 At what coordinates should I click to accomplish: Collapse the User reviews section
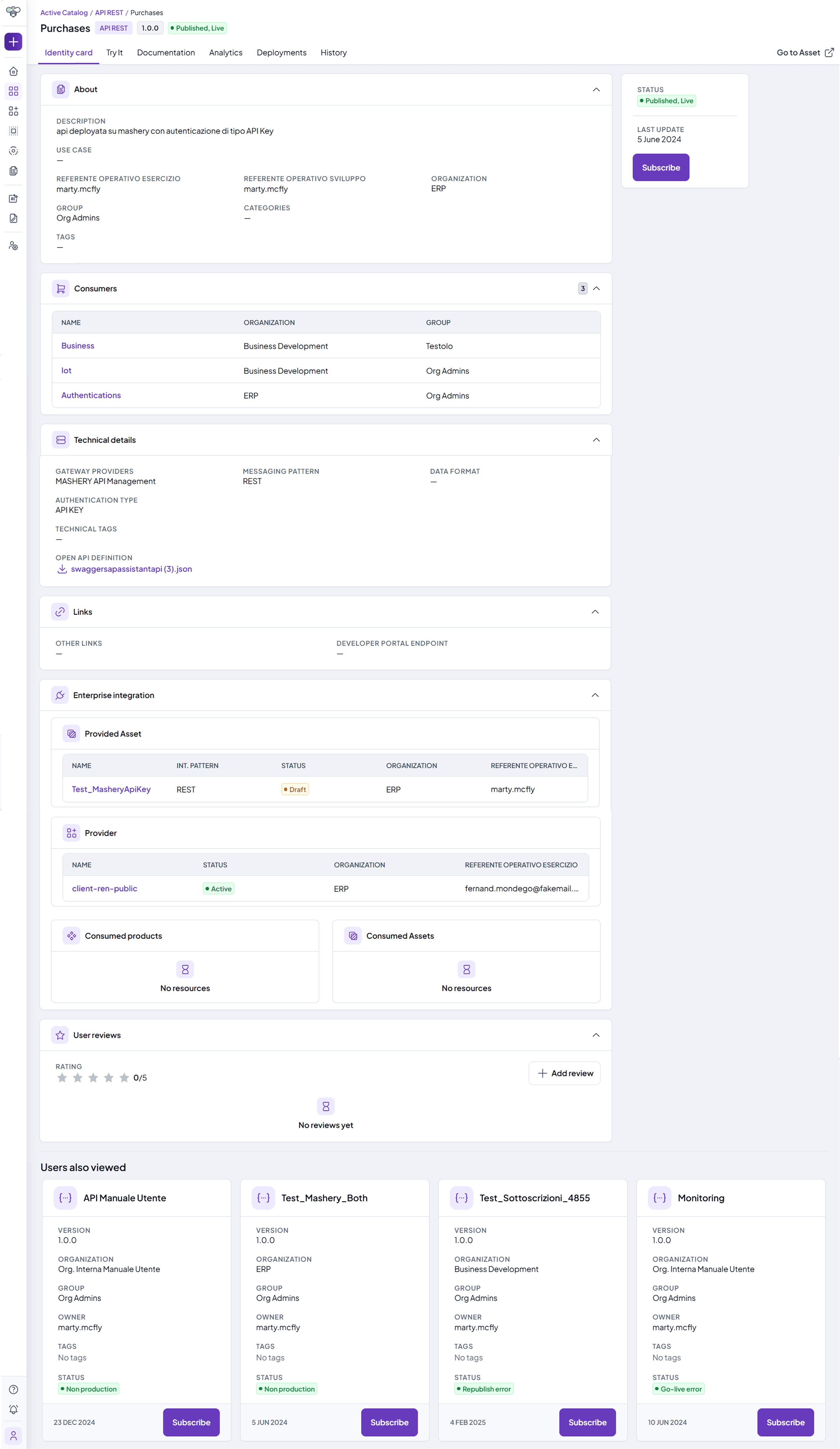click(596, 1035)
